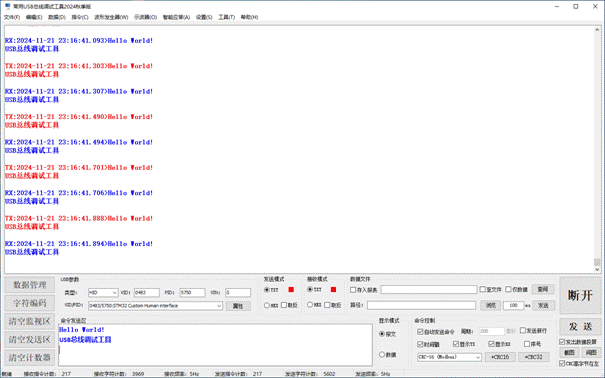Uncheck the 显示TX checkbox
Screen dimensions: 605x378
tap(456, 344)
